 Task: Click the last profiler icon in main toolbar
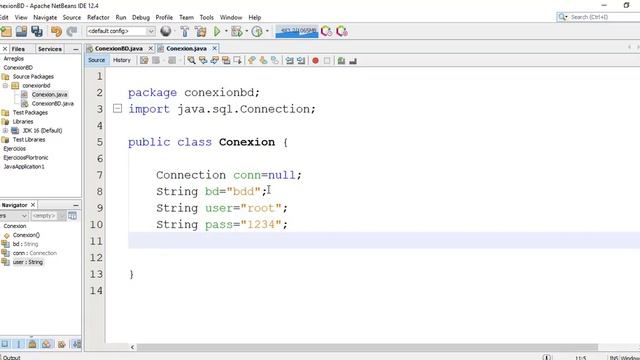[x=342, y=31]
